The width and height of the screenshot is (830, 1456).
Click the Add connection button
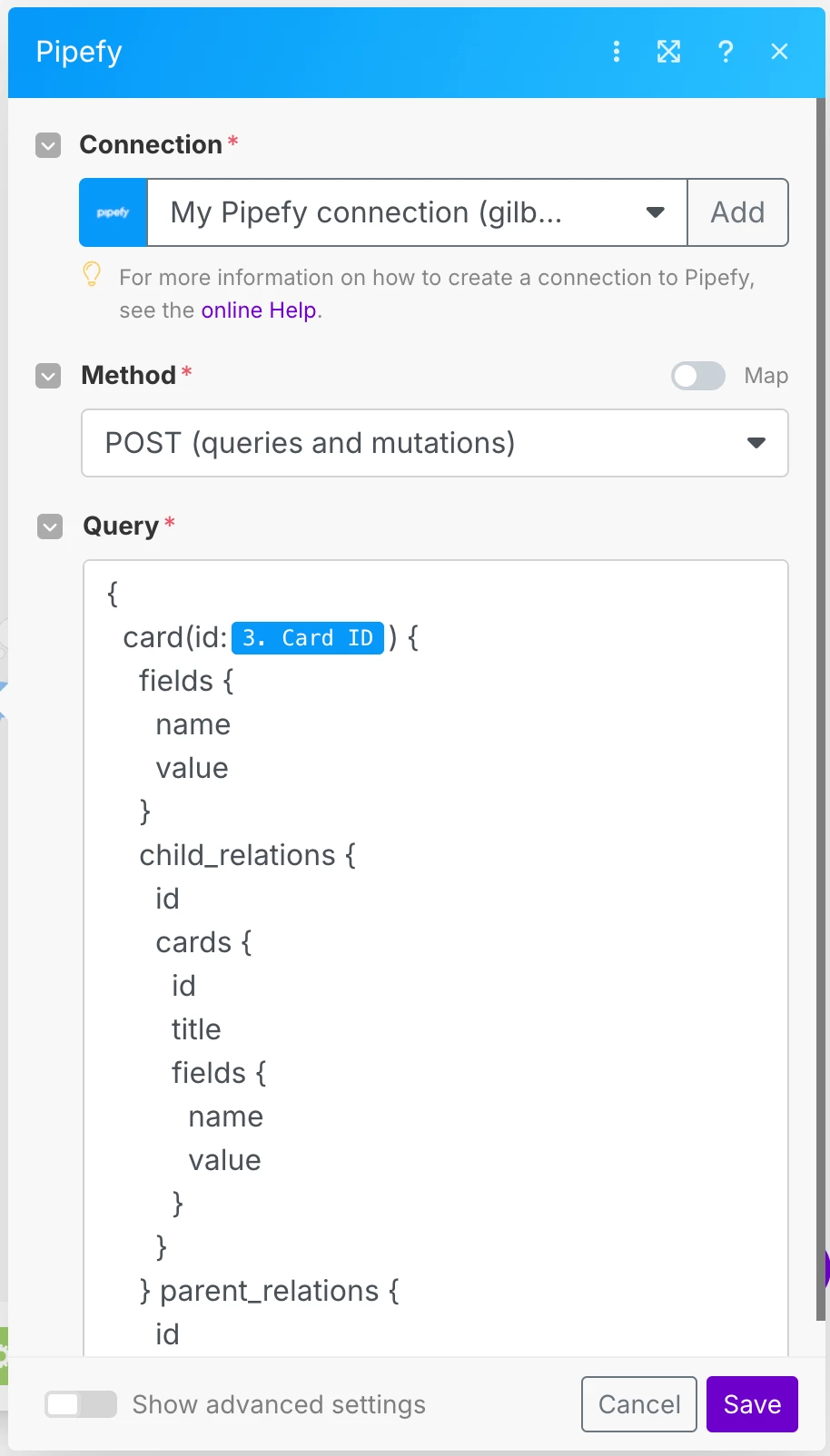pos(737,212)
